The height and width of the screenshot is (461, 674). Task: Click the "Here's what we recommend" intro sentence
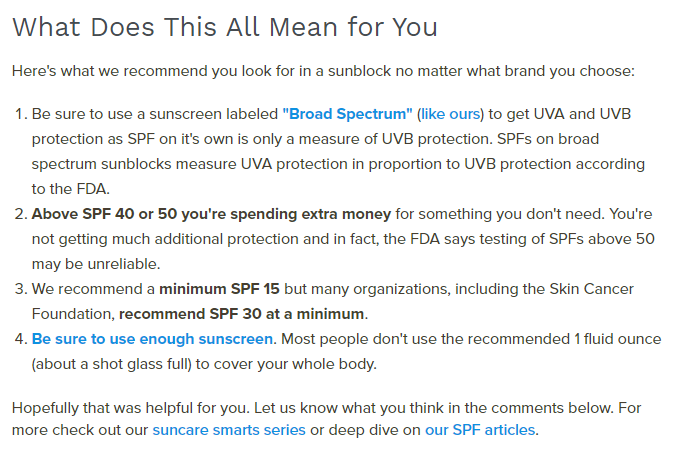323,71
